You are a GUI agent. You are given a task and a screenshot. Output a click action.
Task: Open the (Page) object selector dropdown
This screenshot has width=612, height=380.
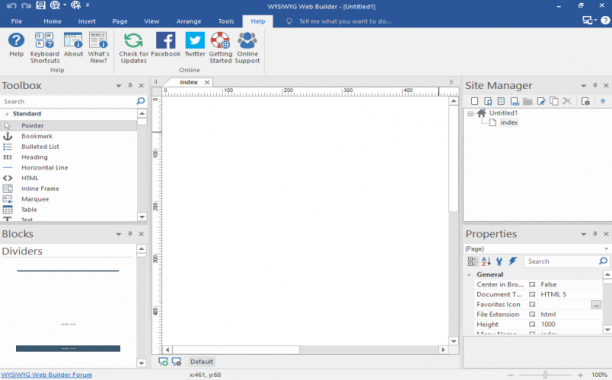tap(606, 249)
